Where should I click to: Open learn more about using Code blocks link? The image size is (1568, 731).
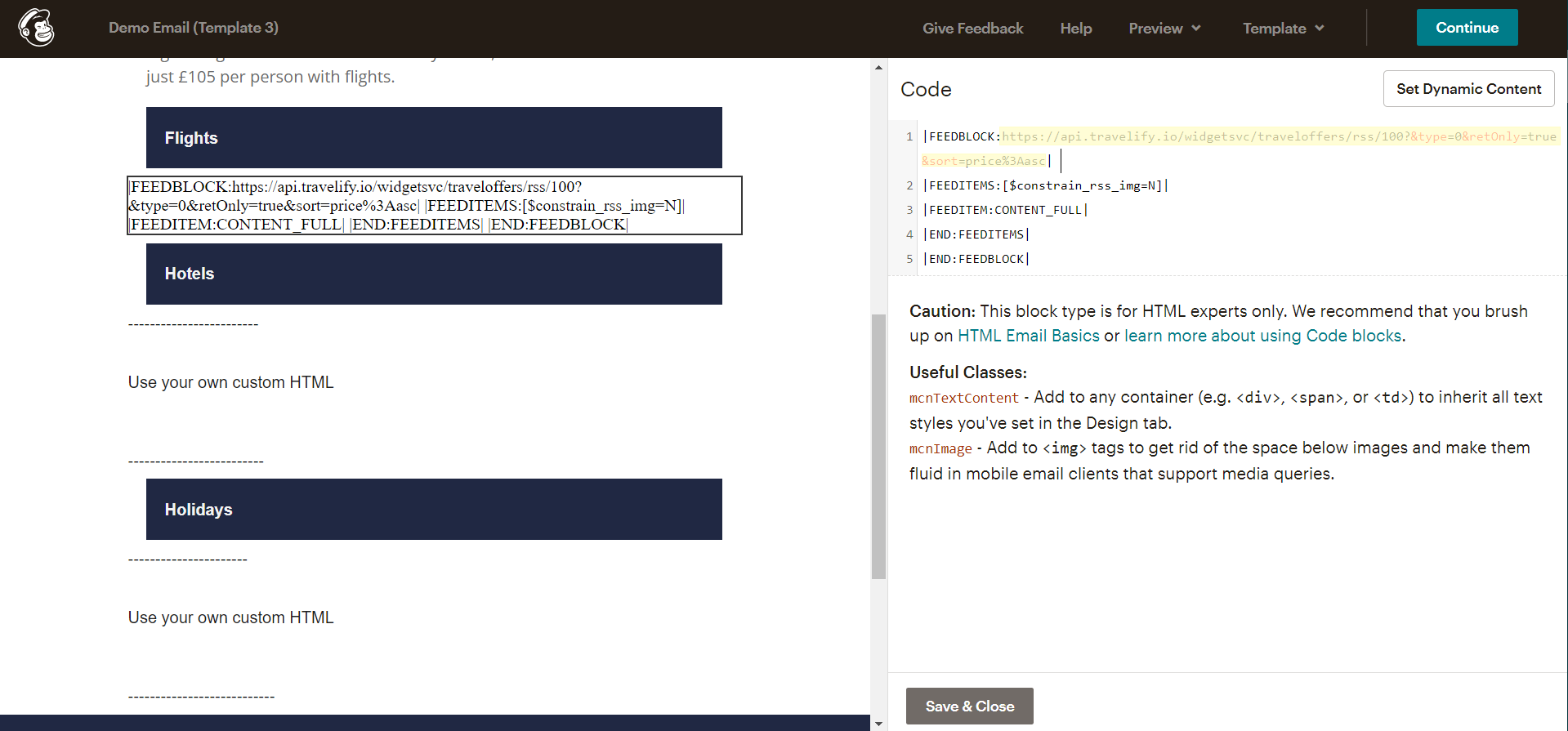tap(1262, 336)
